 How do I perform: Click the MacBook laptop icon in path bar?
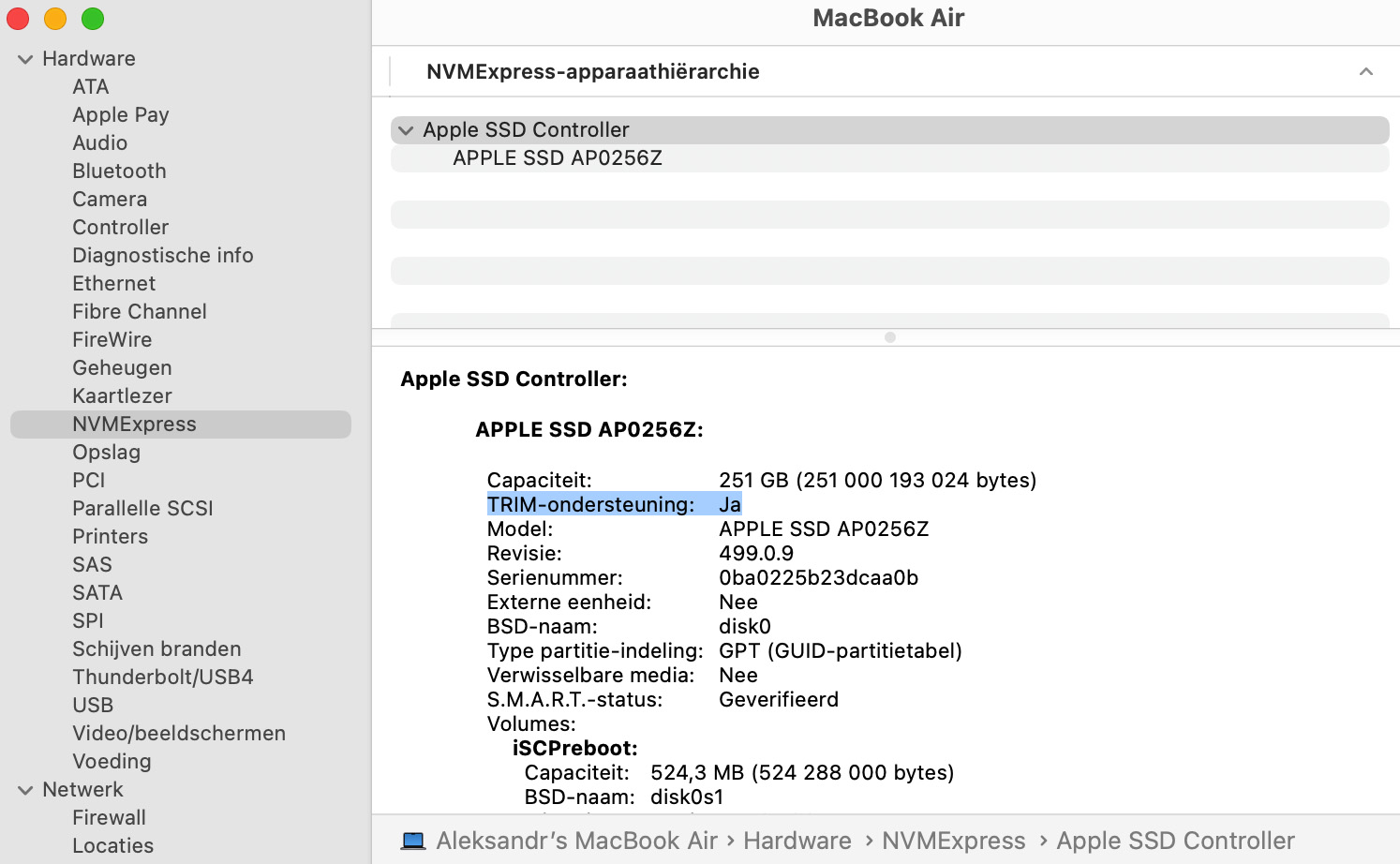[413, 841]
